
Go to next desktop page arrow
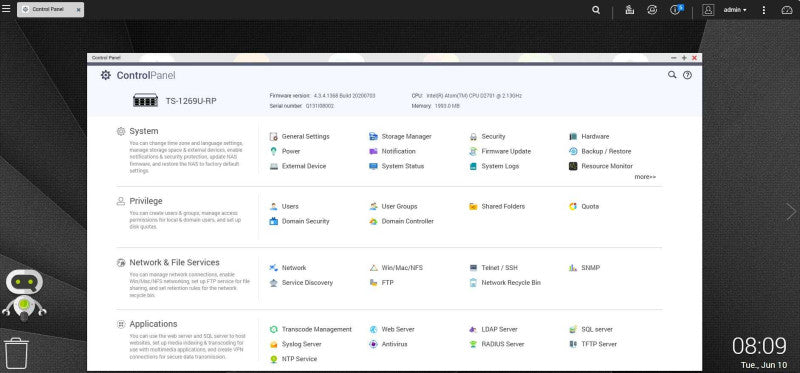click(x=791, y=211)
